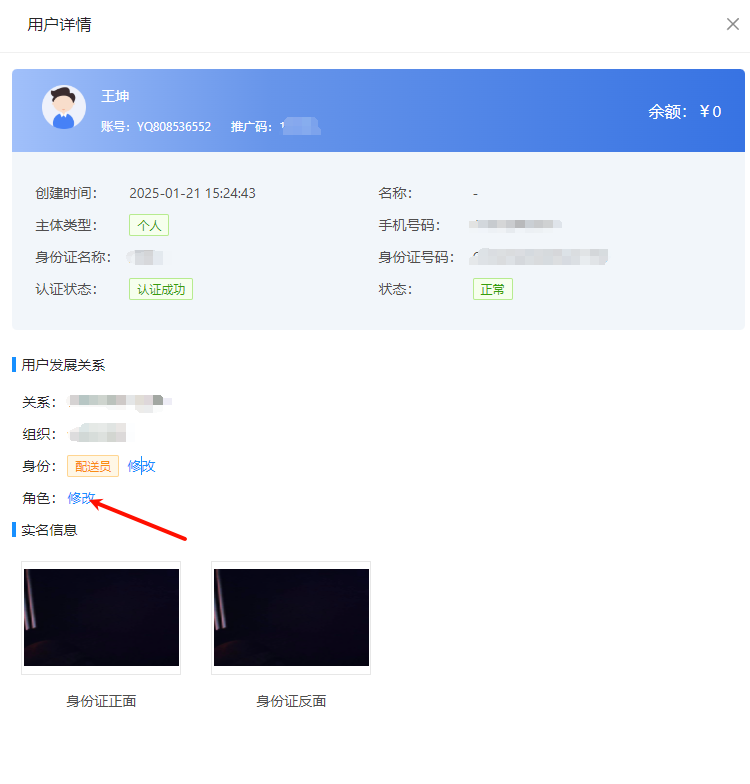750x784 pixels.
Task: Click the 正常 status tag
Action: (492, 289)
